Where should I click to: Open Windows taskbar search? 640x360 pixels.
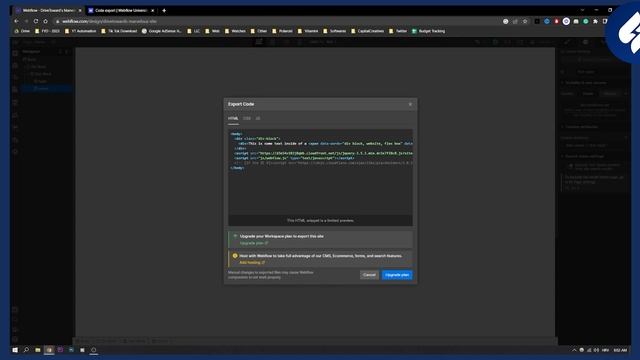(26, 350)
